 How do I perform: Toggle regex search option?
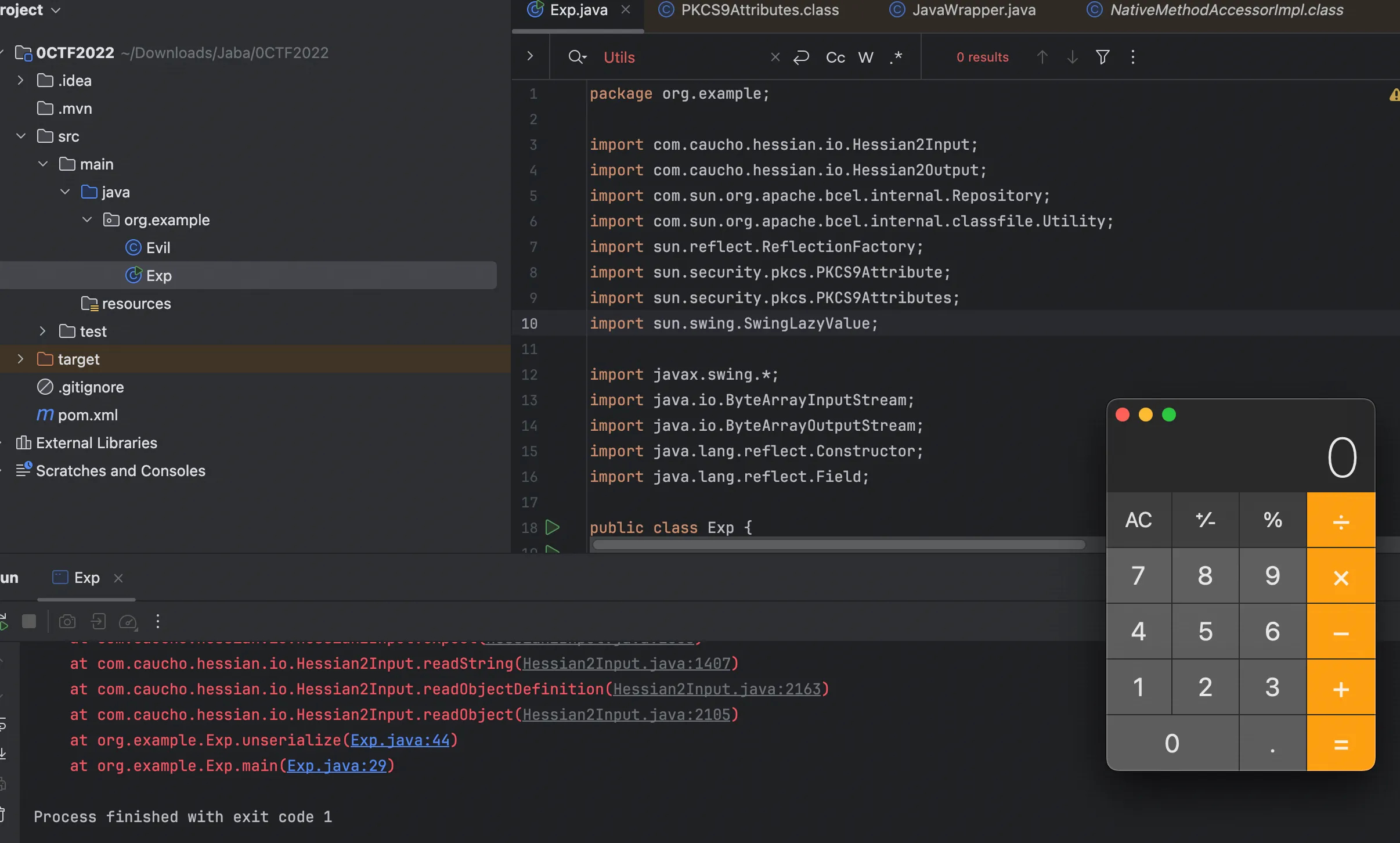896,57
